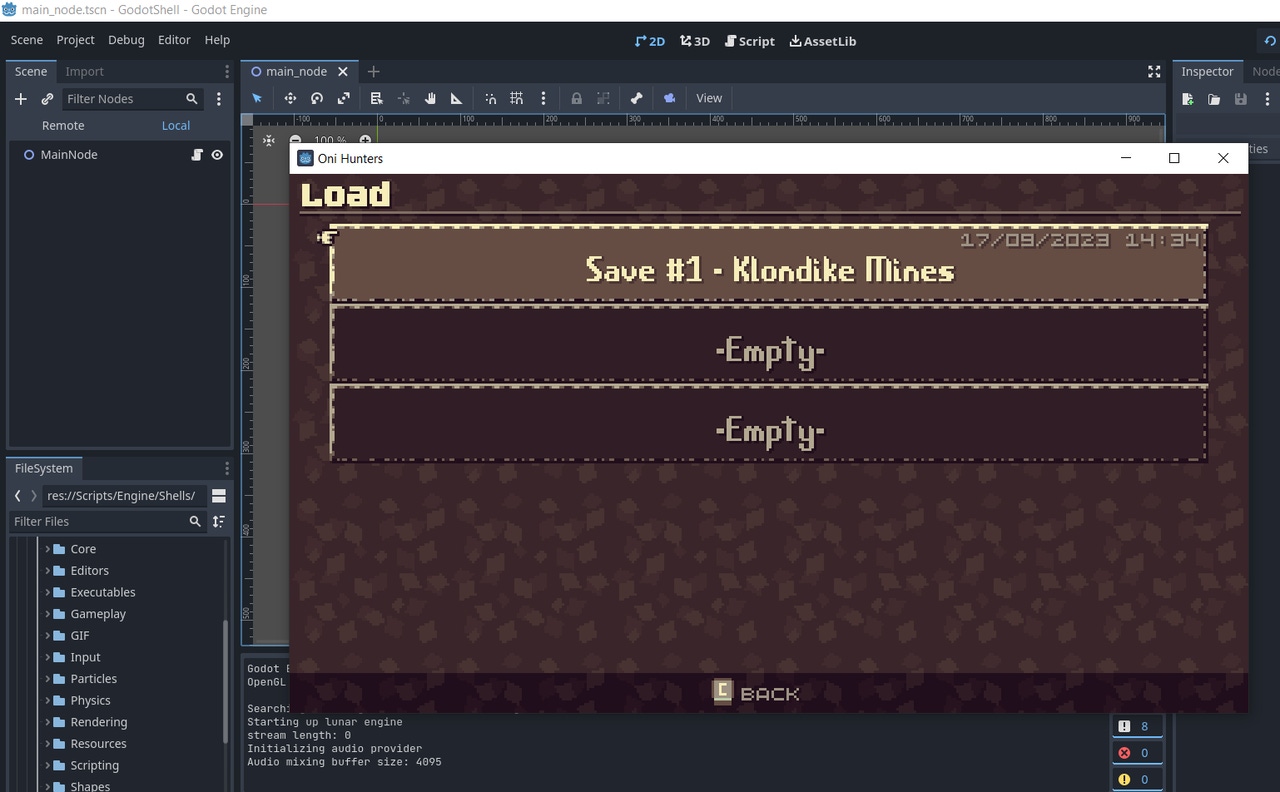Screen dimensions: 1280x792
Task: Toggle grid snapping in the toolbar
Action: (516, 98)
